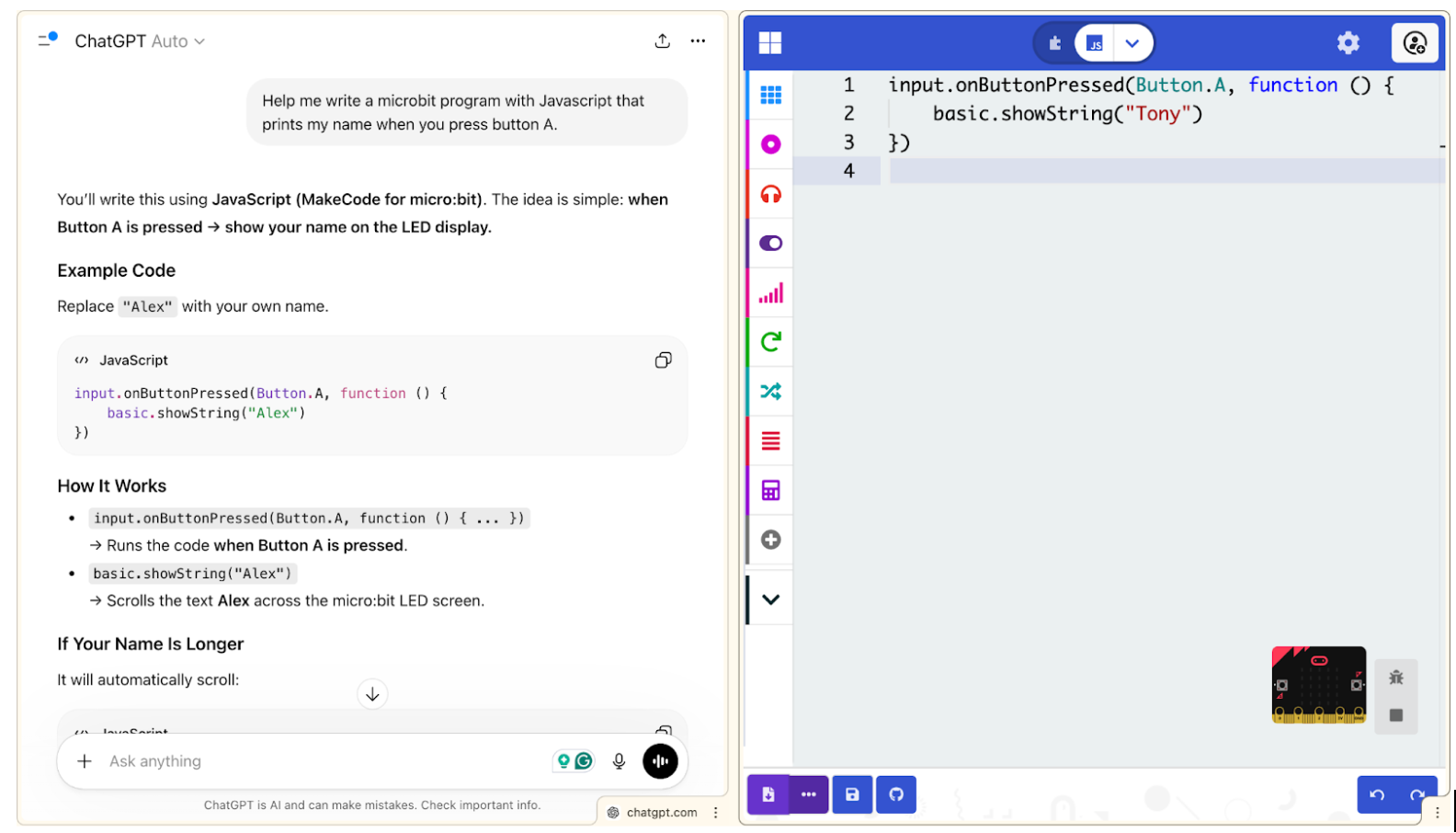This screenshot has width=1456, height=833.
Task: Click the "How It Works" heading
Action: tap(111, 486)
